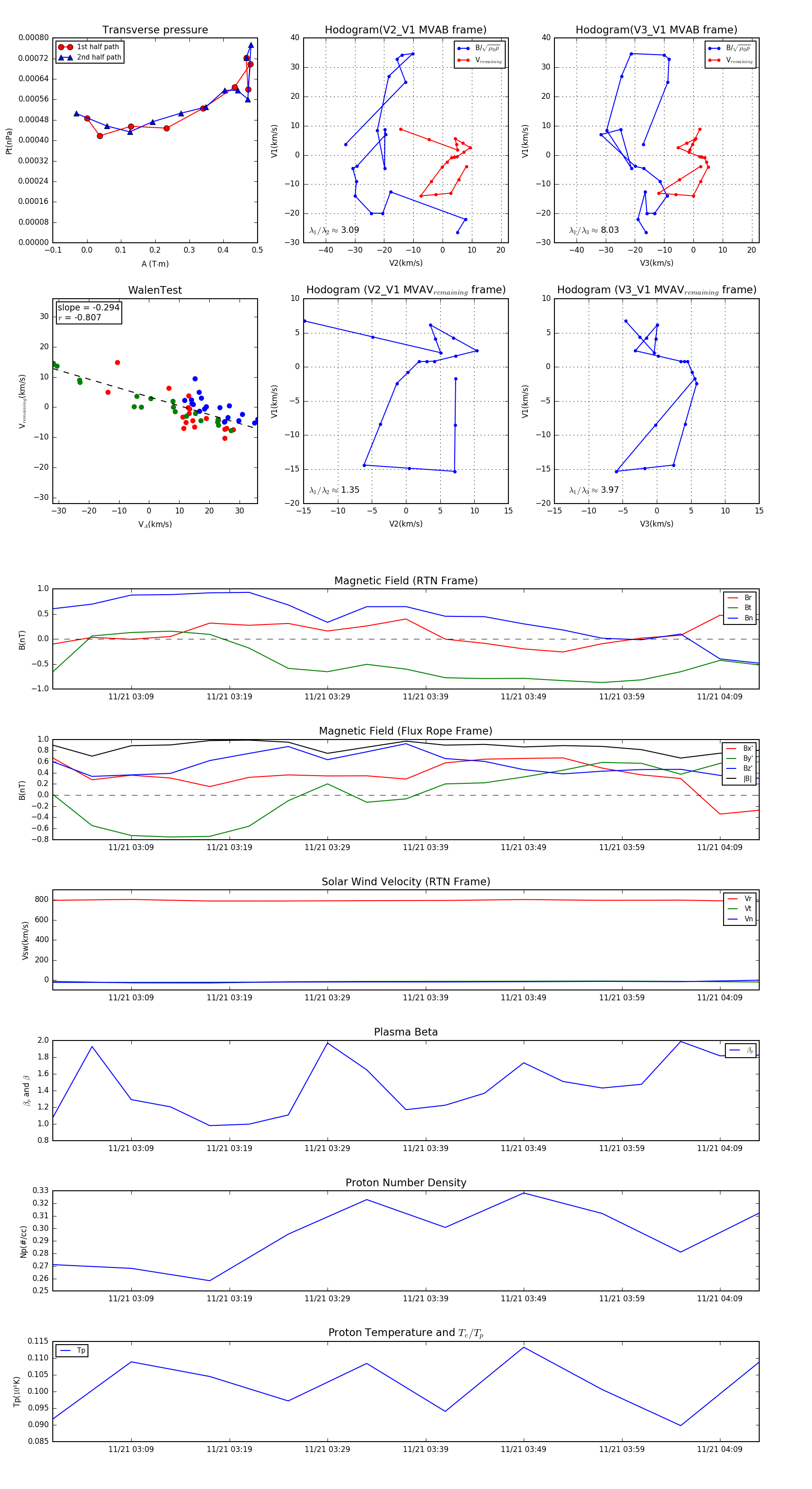Click the 'Bn' legend entry

tap(740, 618)
